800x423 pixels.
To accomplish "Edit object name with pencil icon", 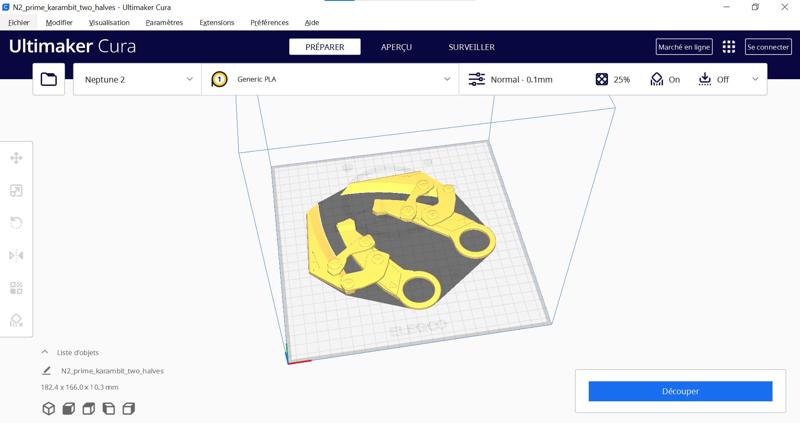I will click(46, 370).
